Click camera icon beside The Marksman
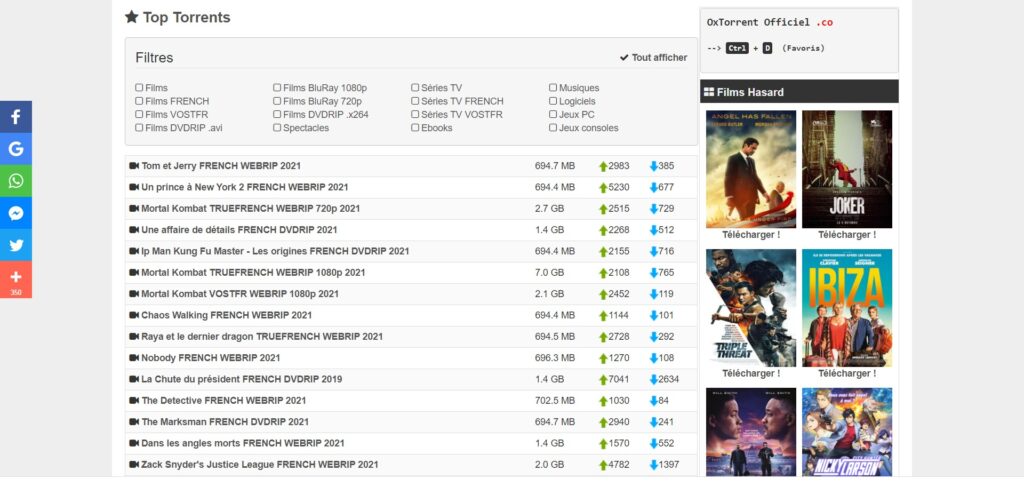Image resolution: width=1024 pixels, height=503 pixels. tap(134, 422)
